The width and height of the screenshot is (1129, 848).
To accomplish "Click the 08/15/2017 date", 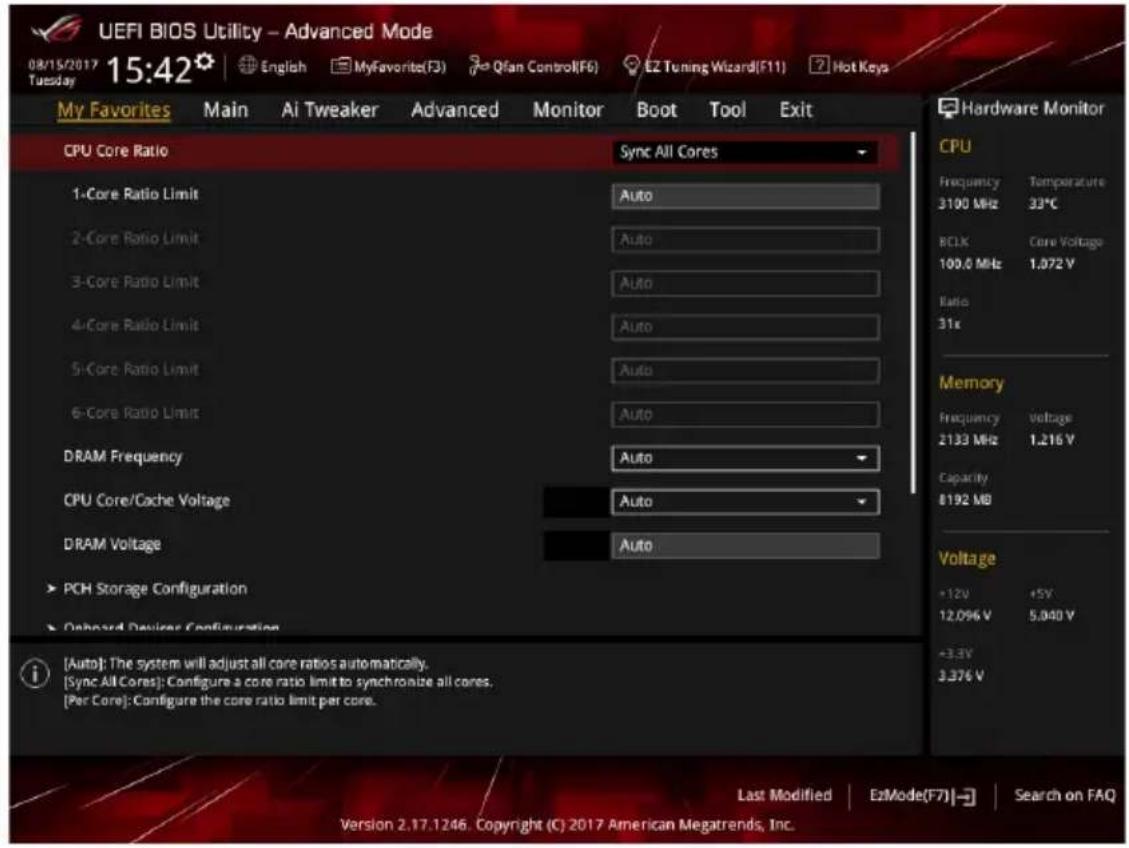I will tap(63, 65).
